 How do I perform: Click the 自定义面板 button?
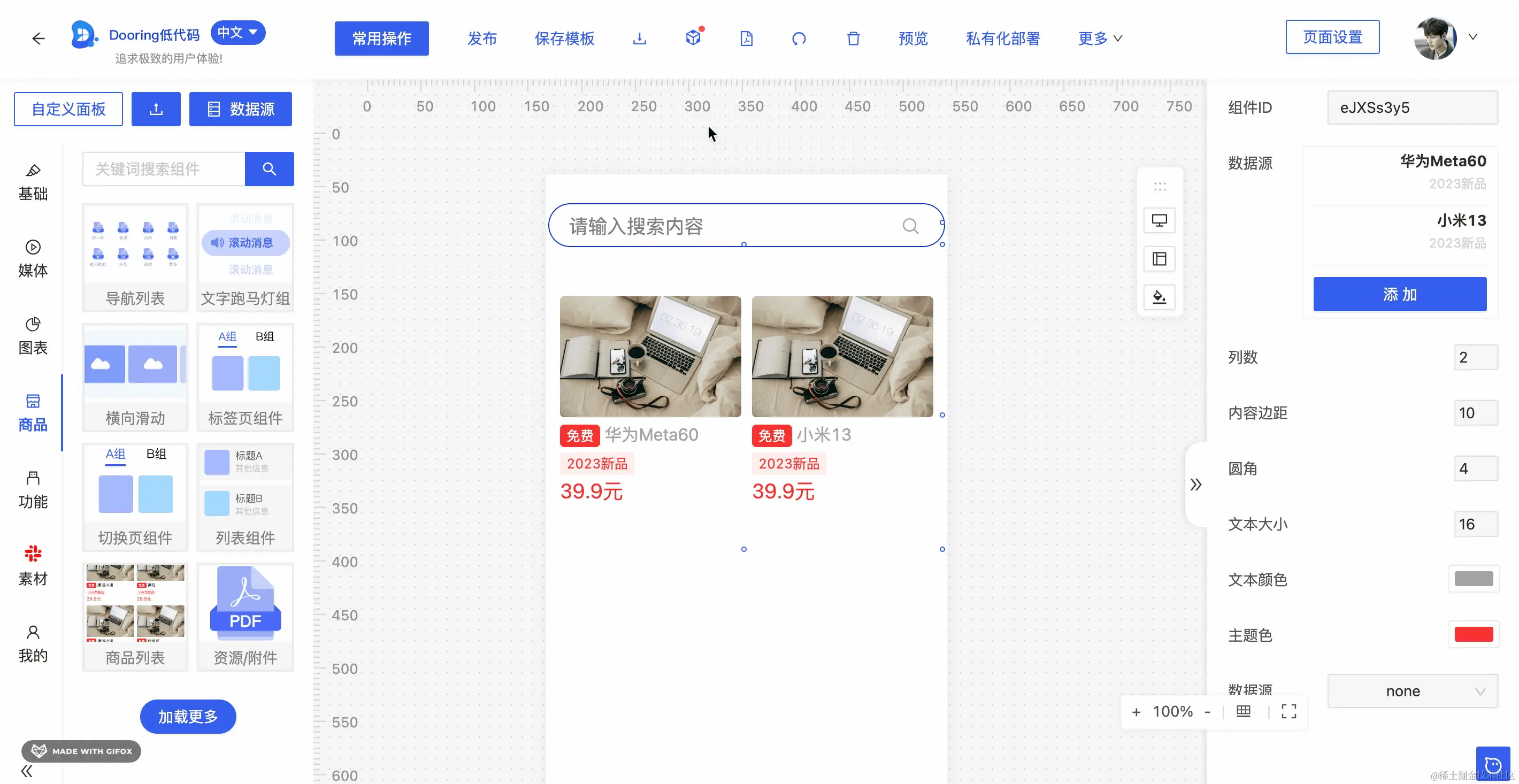point(68,109)
